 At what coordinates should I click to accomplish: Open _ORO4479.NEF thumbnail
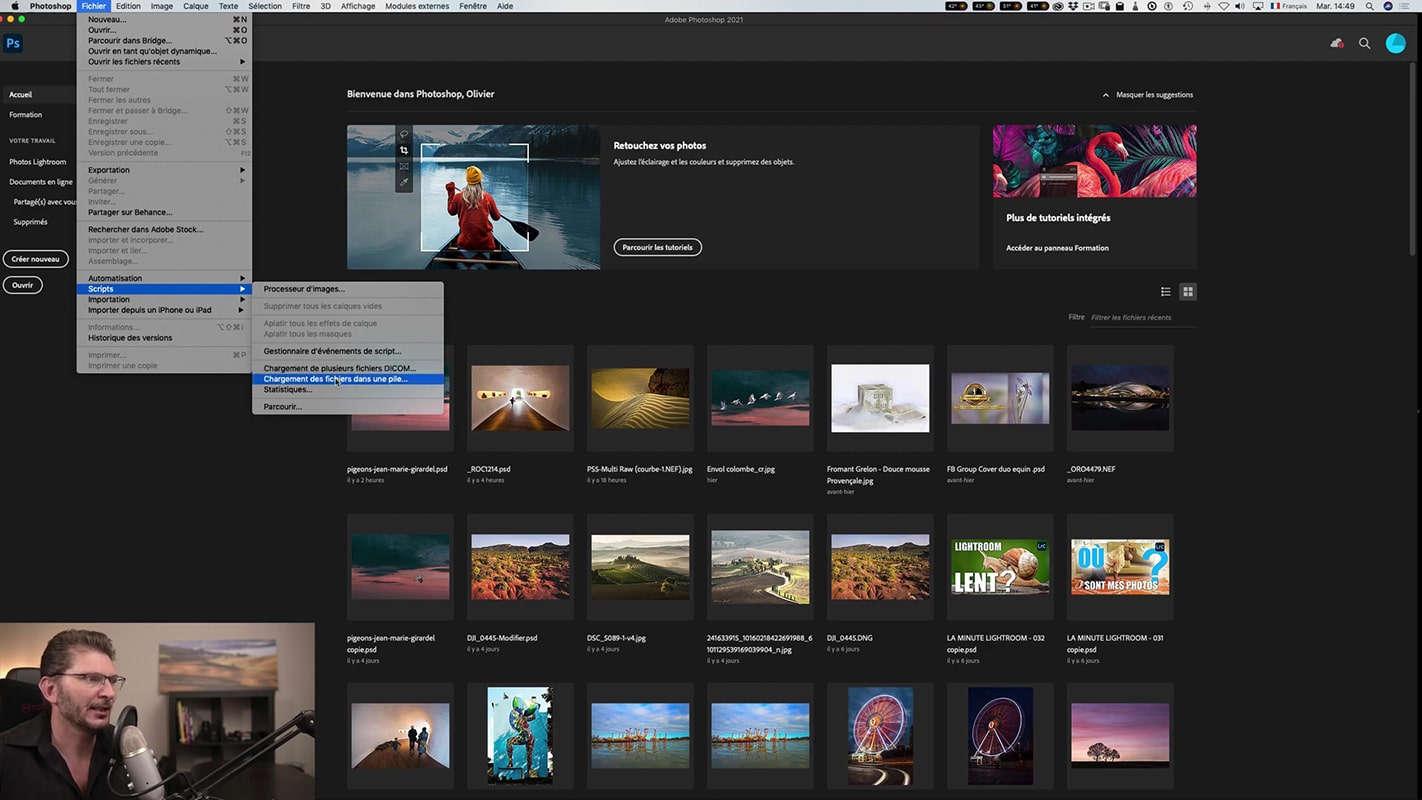coord(1120,398)
